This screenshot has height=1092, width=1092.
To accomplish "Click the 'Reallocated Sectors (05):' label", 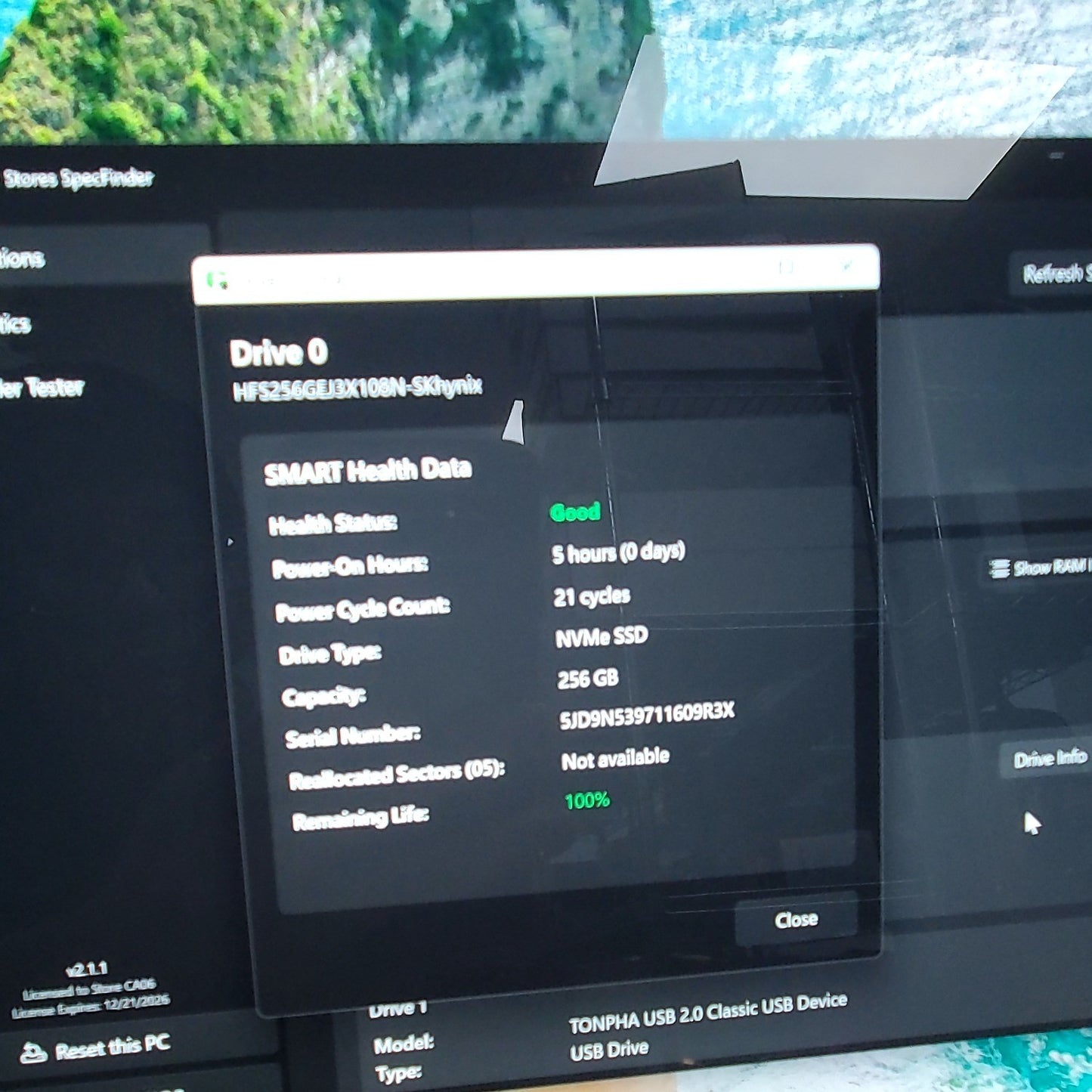I will 396,775.
